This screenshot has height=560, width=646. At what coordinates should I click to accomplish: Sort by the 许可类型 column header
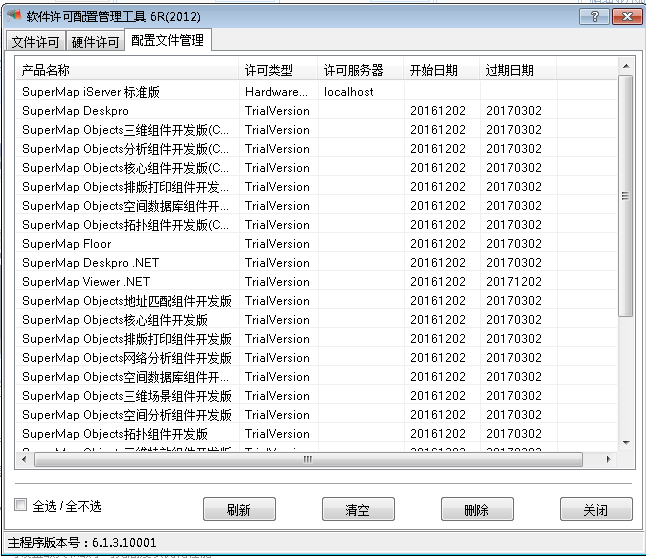(279, 70)
